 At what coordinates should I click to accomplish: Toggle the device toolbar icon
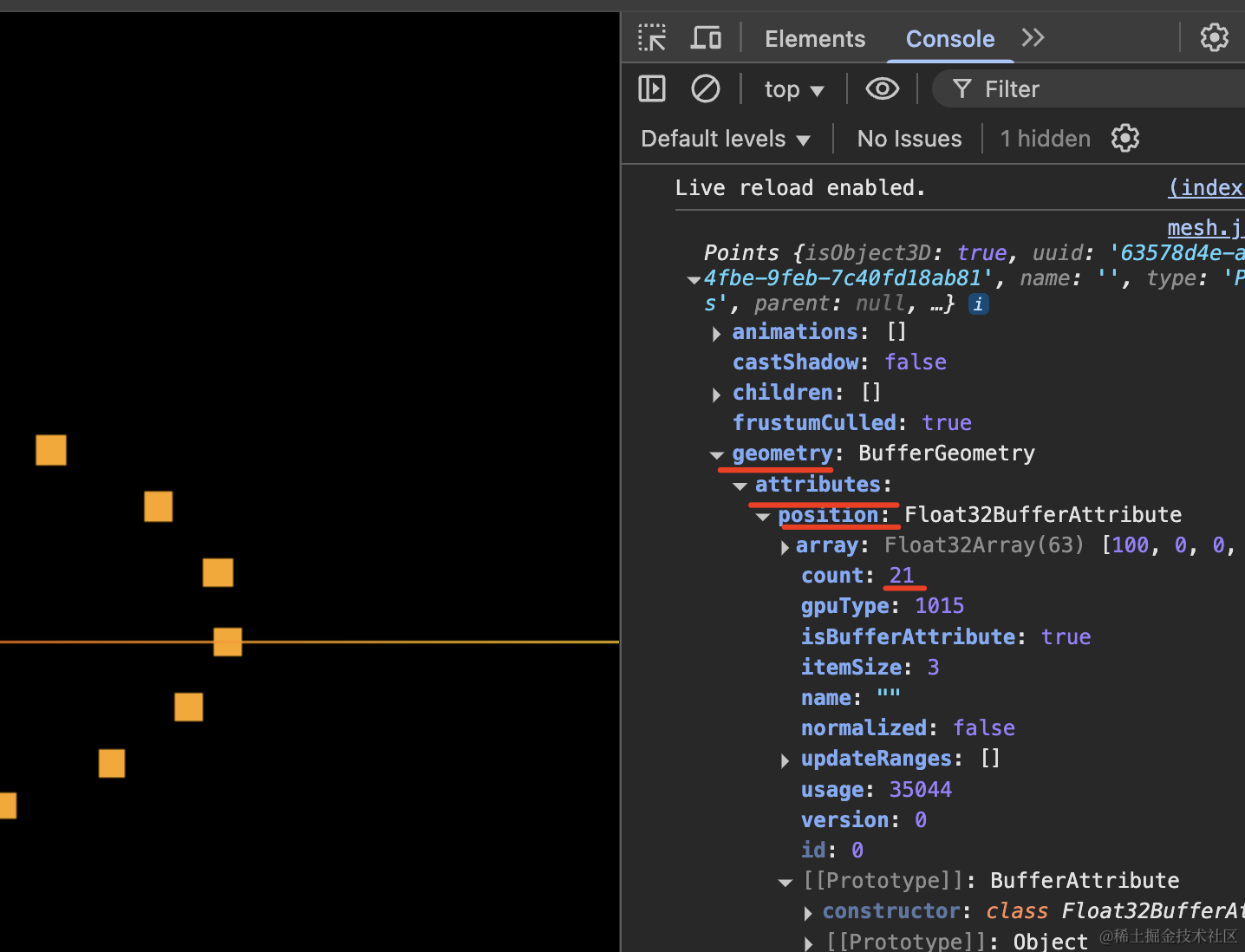coord(706,38)
